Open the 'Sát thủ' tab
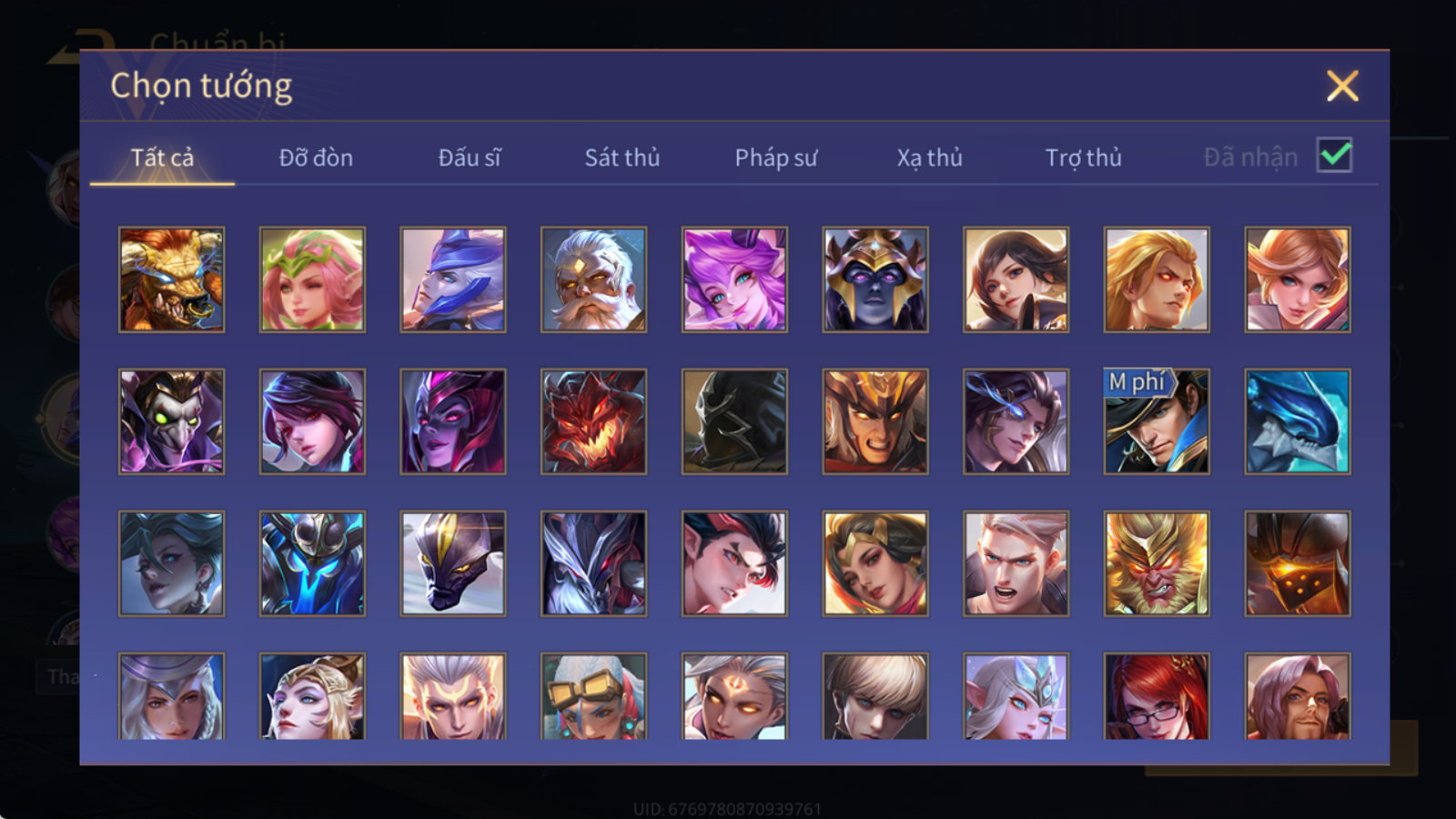 tap(622, 157)
